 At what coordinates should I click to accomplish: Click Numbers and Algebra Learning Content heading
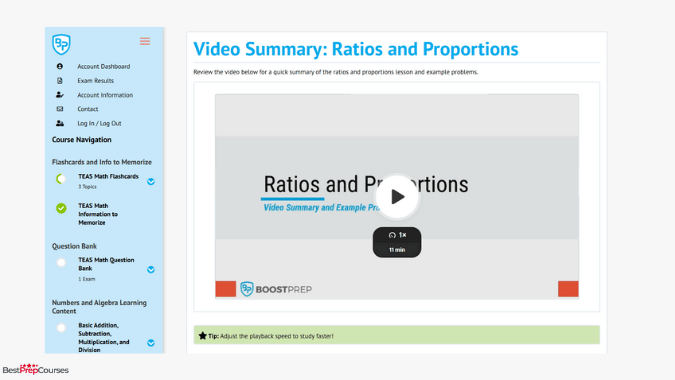[x=99, y=307]
